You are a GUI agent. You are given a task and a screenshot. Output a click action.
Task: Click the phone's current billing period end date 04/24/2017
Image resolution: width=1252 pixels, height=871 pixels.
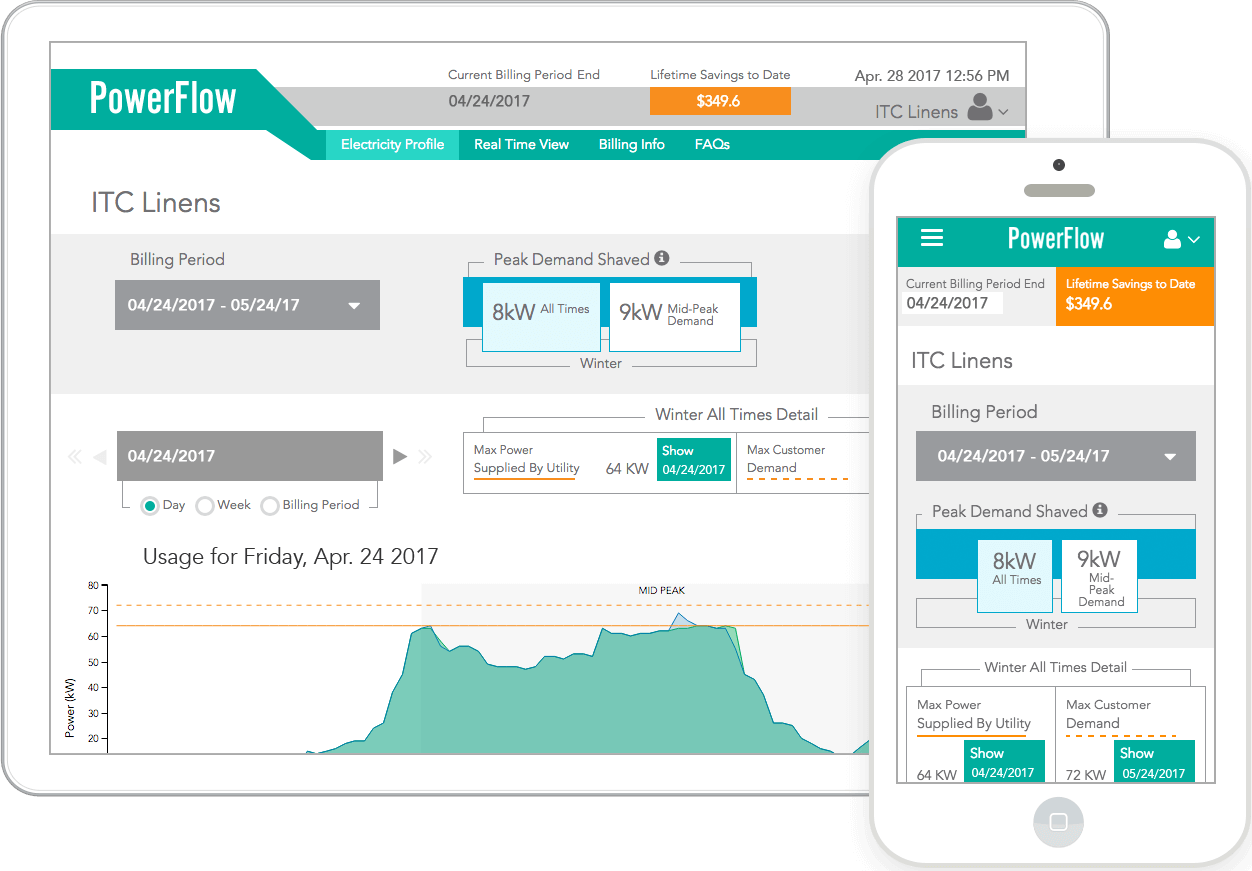point(947,303)
